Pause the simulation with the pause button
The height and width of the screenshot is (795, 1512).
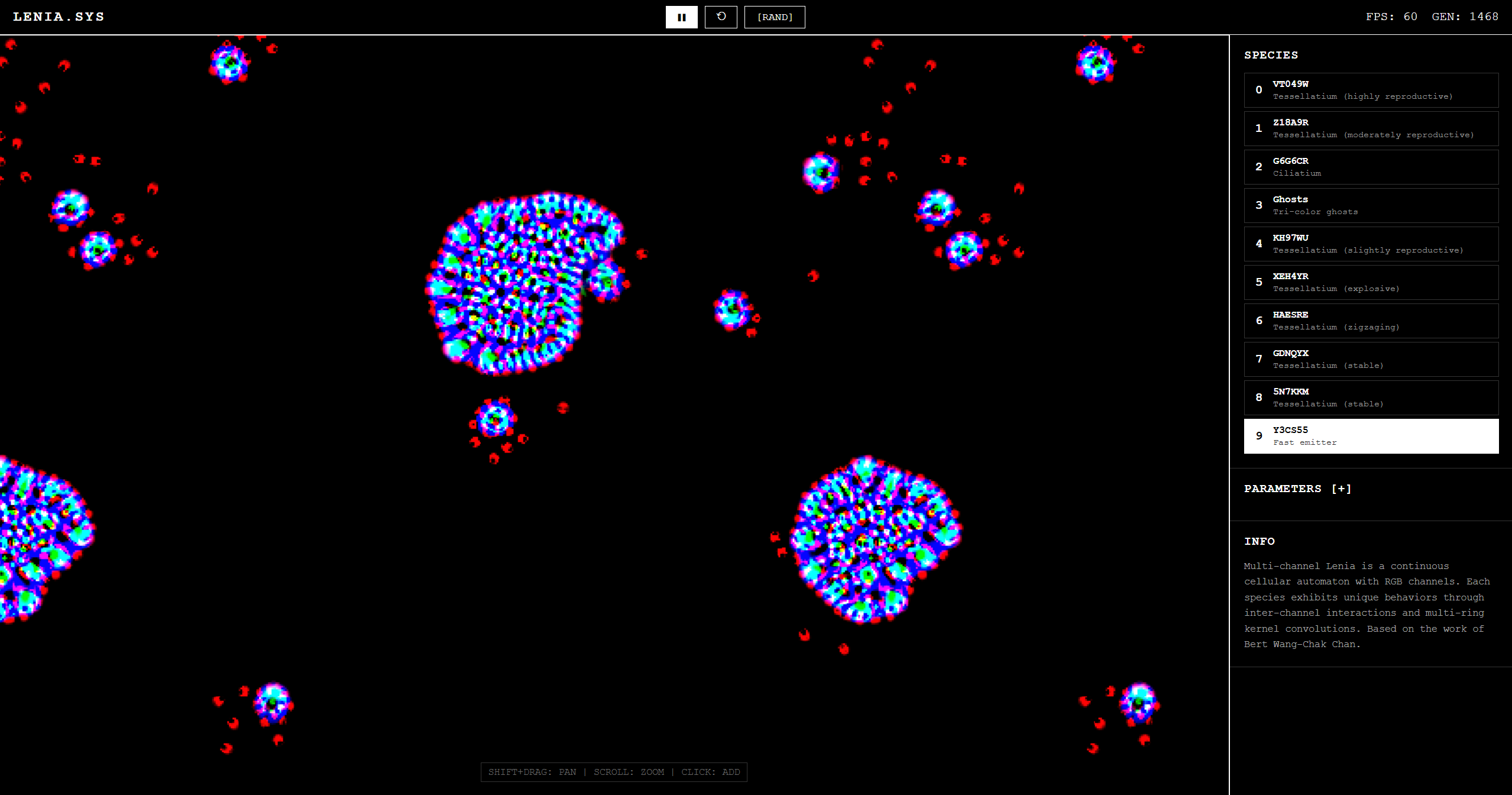[x=681, y=17]
